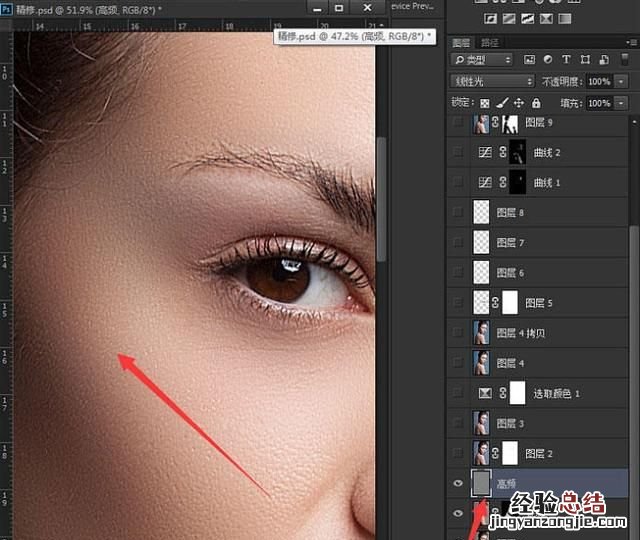The image size is (640, 540).
Task: Select the 图层 4 拷贝 layer
Action: (540, 334)
